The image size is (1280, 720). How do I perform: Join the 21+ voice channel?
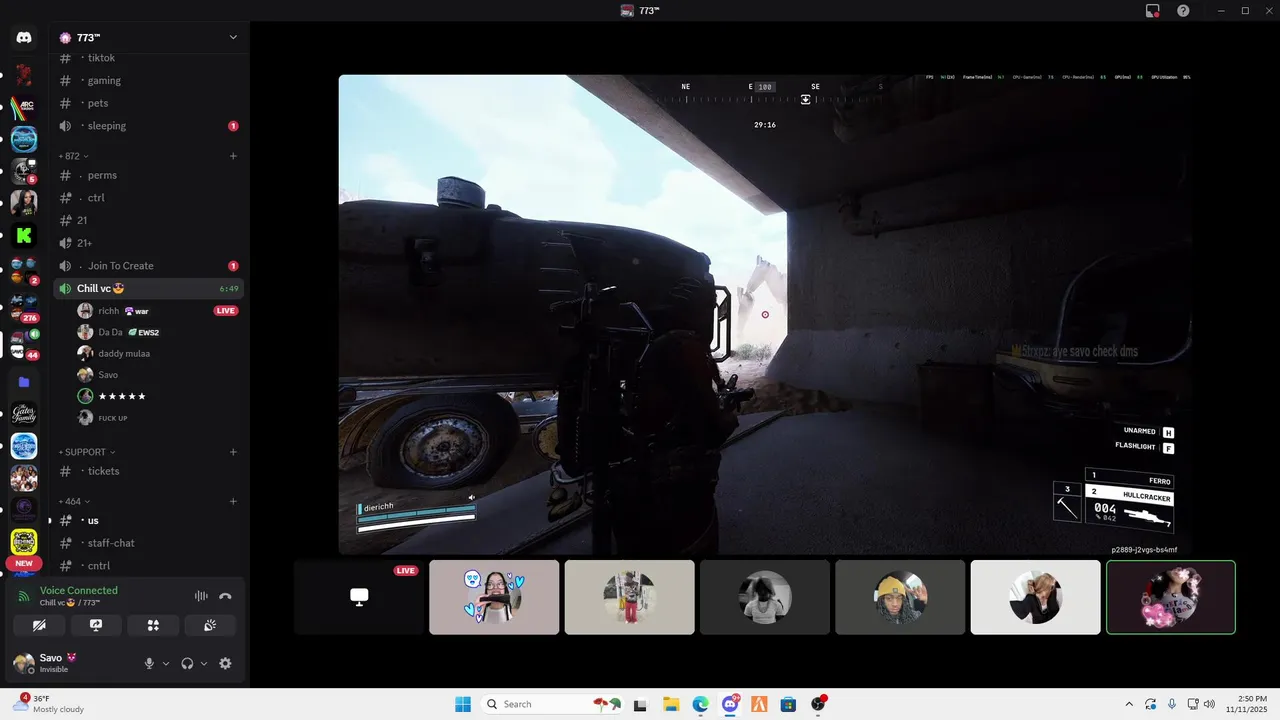click(148, 243)
